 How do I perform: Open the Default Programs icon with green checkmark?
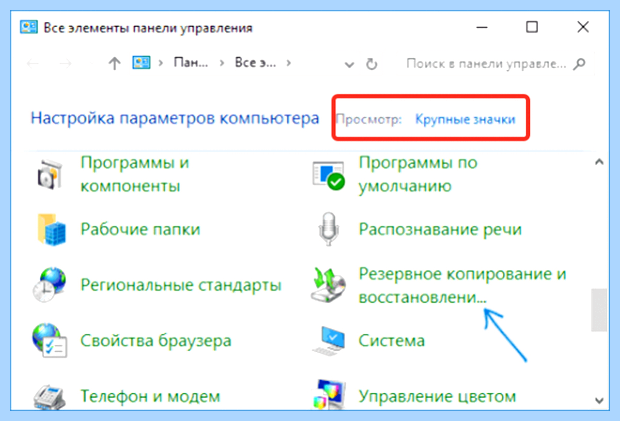click(328, 175)
